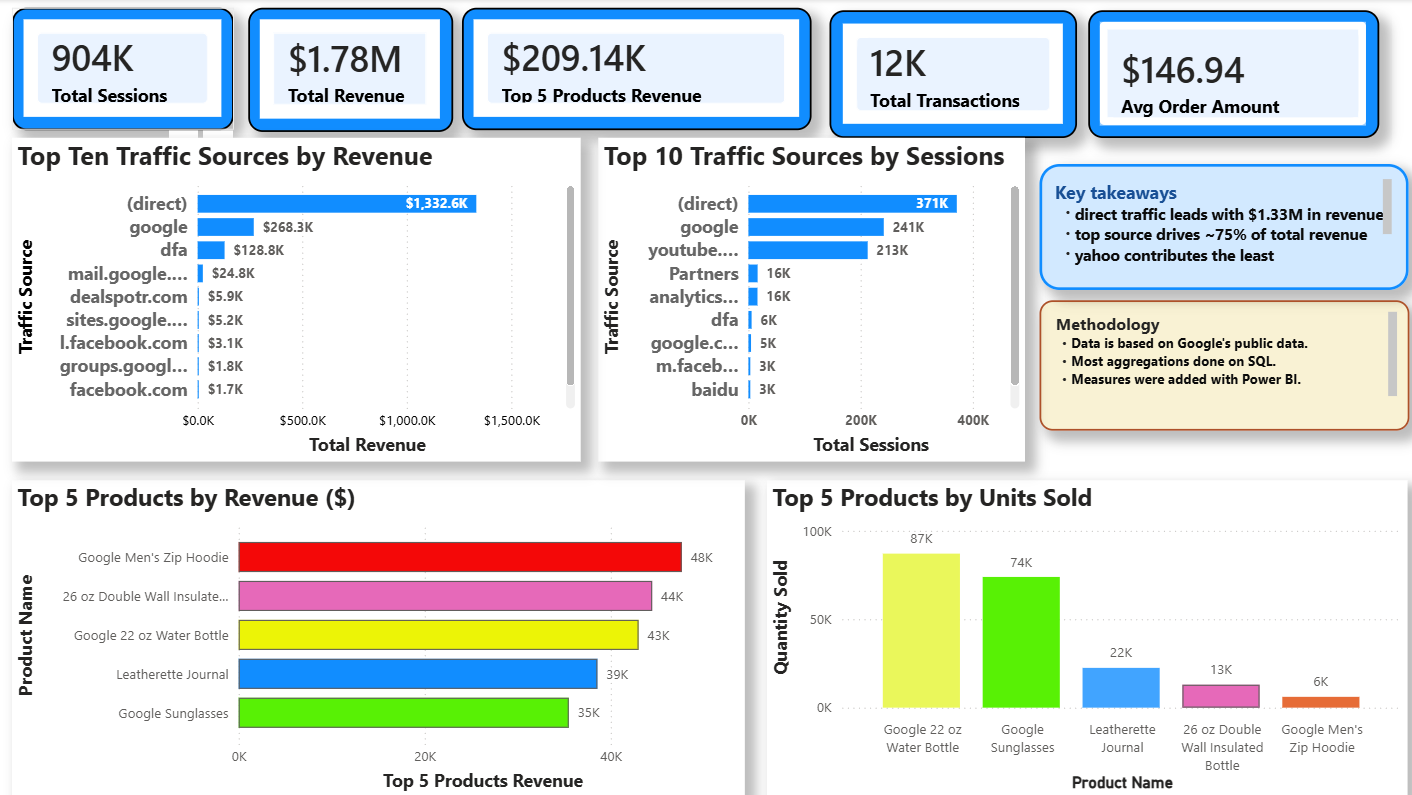Click the Total Sessions axis title
1412x795 pixels.
[871, 445]
